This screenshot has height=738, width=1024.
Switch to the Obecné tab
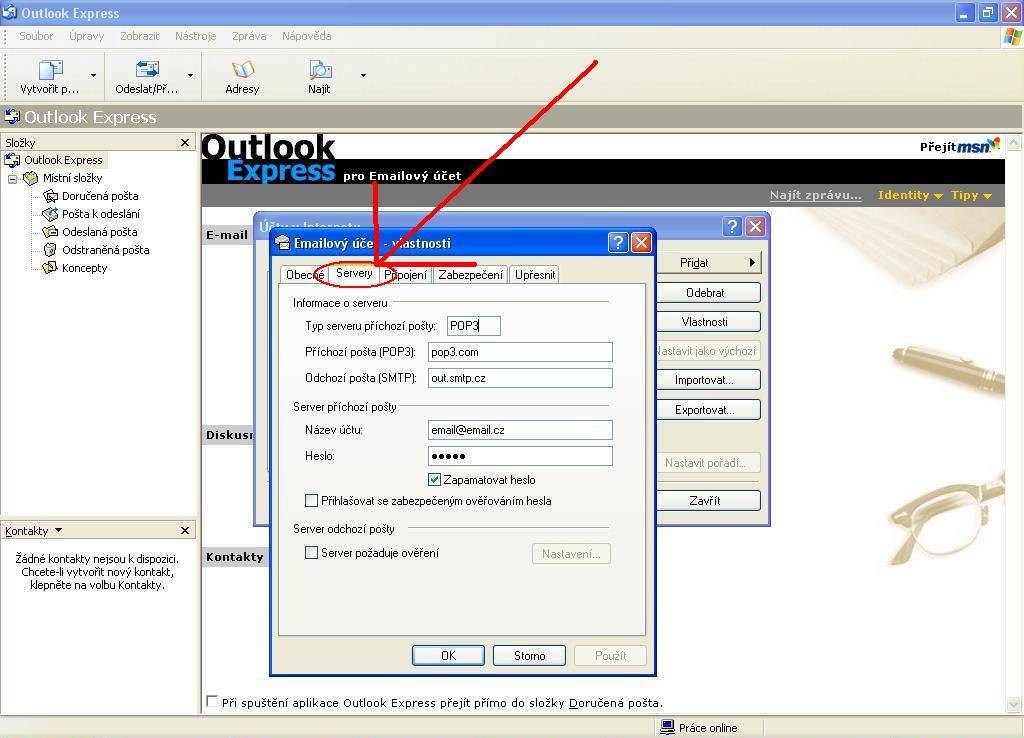point(304,275)
